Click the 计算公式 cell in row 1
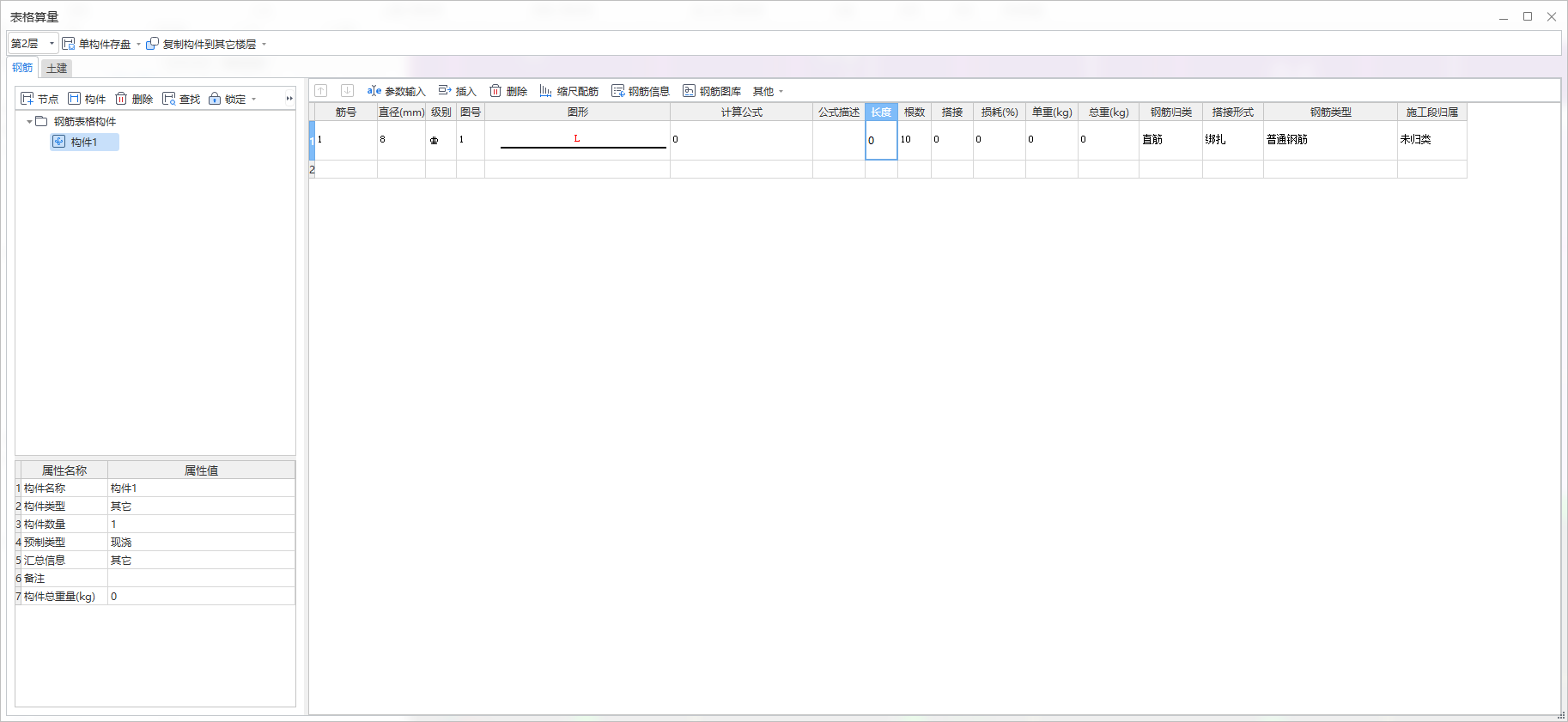Viewport: 1568px width, 722px height. click(742, 140)
